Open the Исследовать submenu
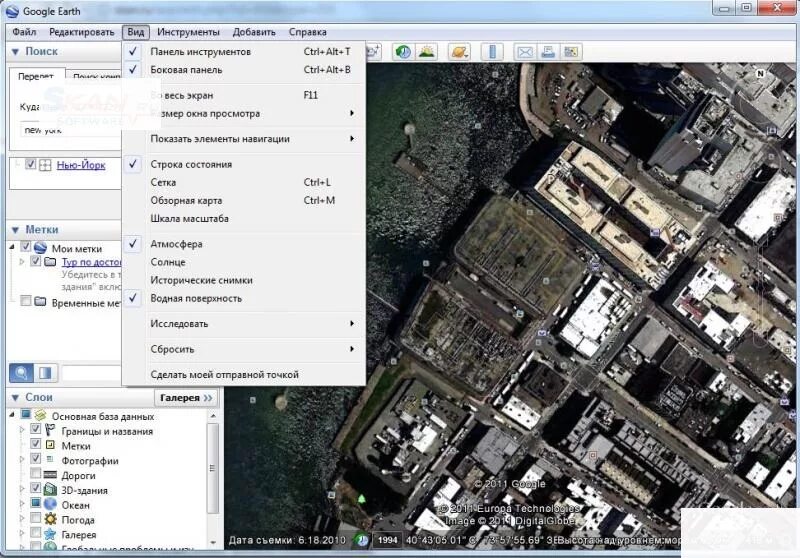 click(244, 324)
